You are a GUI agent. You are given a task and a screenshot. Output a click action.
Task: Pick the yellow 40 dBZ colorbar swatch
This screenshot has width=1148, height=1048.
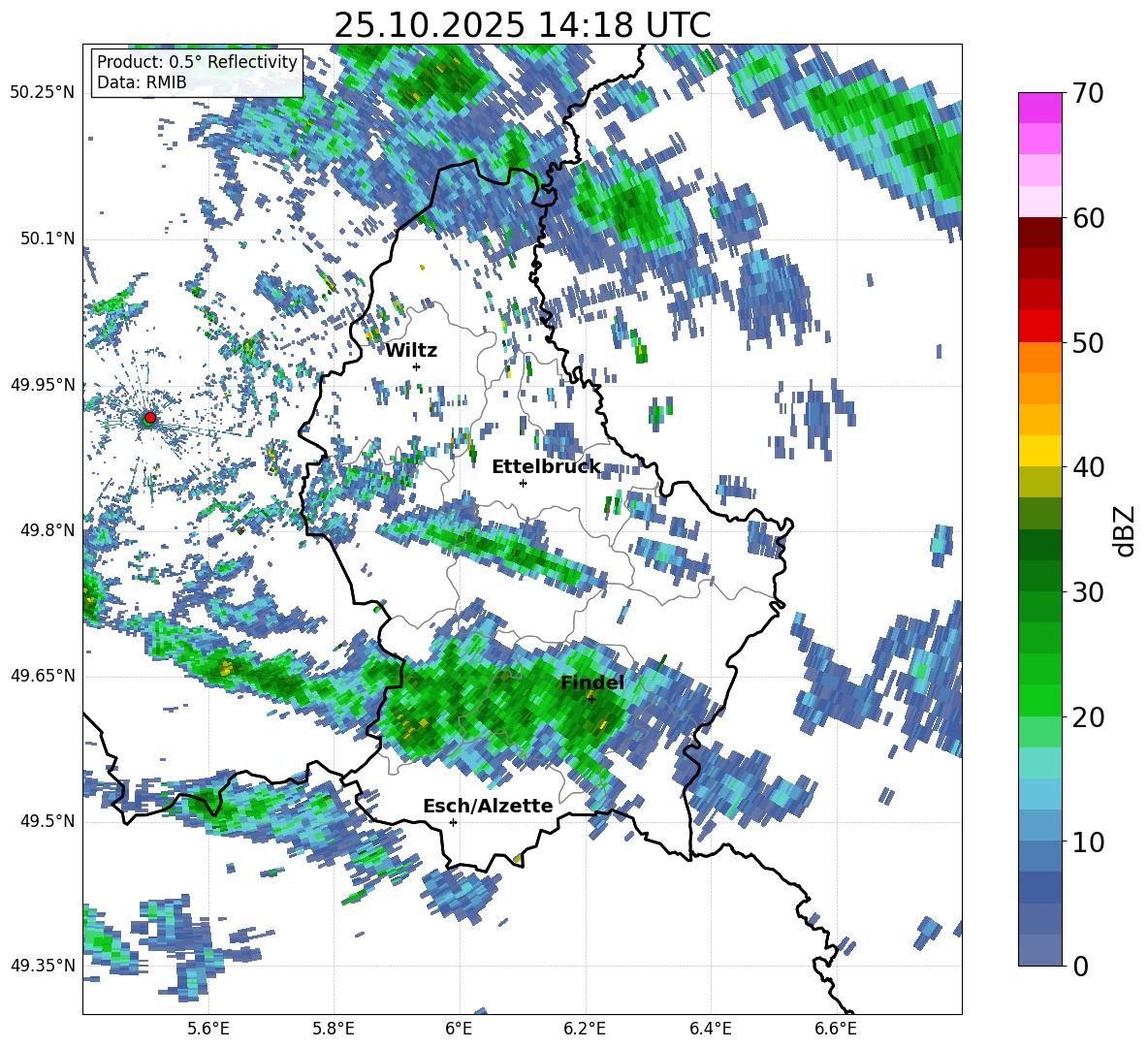(1039, 451)
